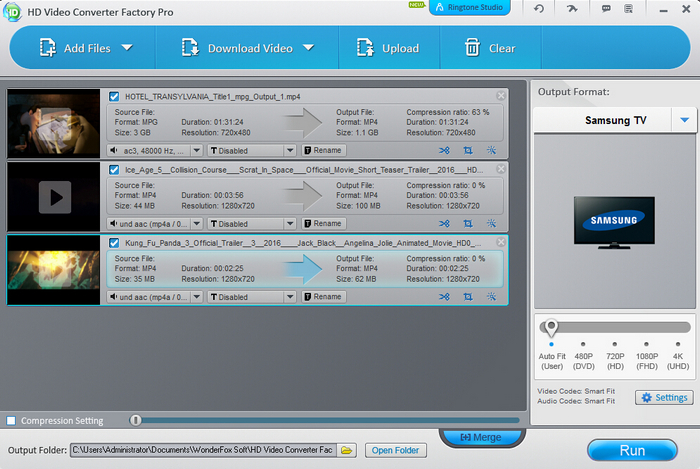This screenshot has width=700, height=469.
Task: Rename the HOTEL_TRANSYLVANIA output file
Action: pyautogui.click(x=324, y=150)
